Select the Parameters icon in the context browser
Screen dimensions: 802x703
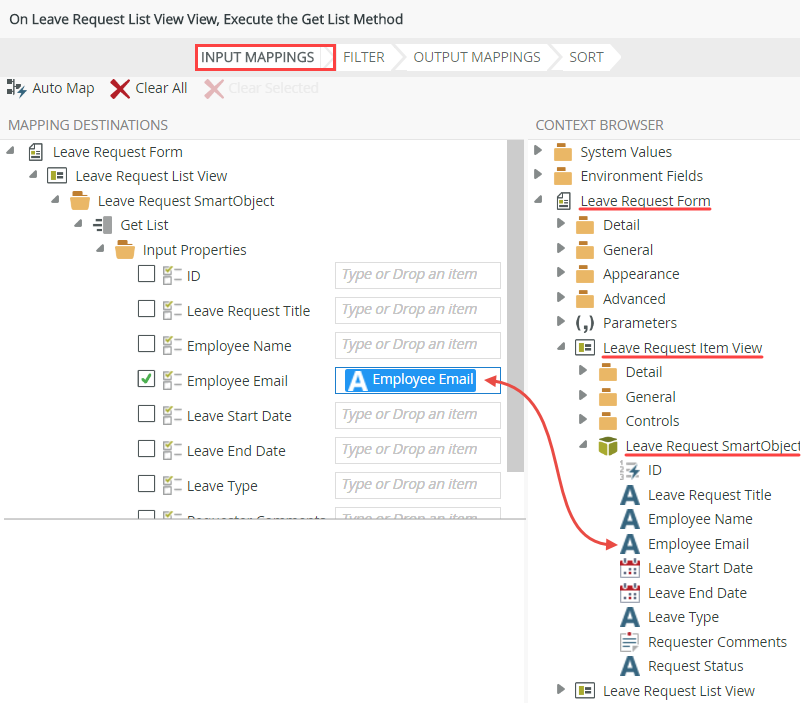coord(585,323)
